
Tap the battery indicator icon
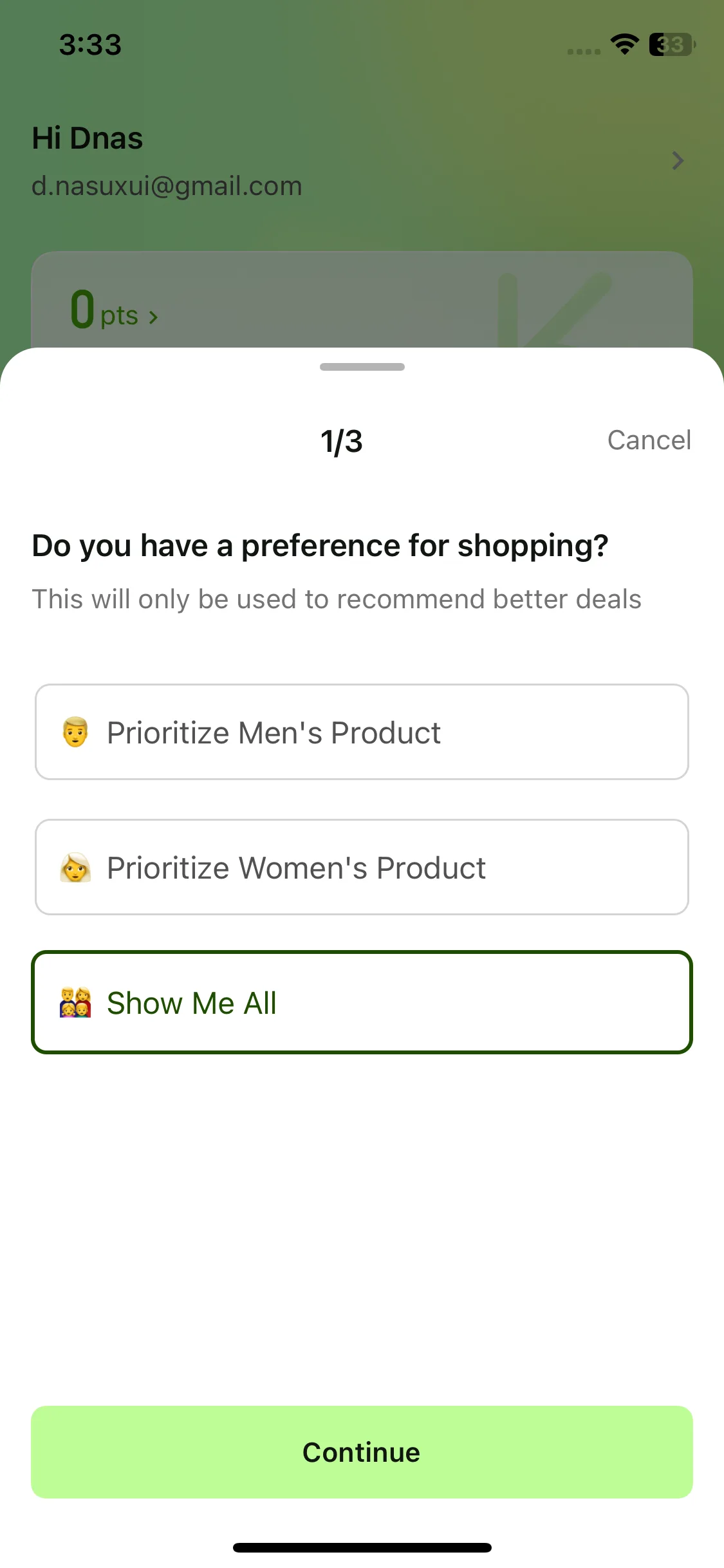672,44
